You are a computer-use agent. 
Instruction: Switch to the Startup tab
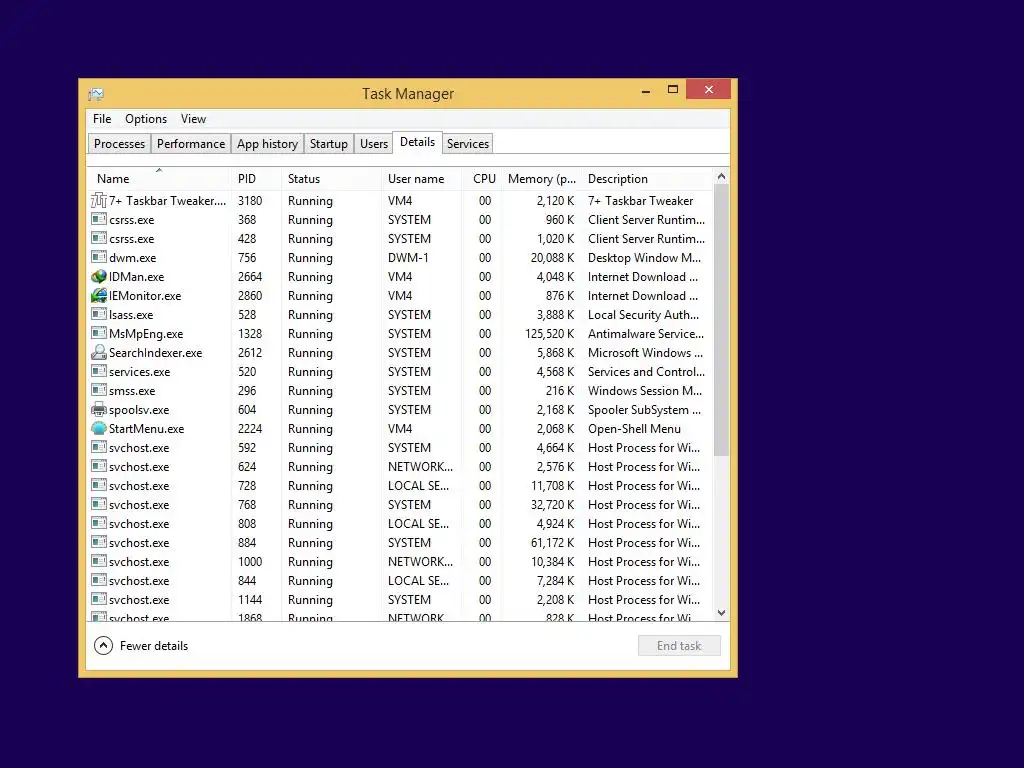tap(328, 144)
